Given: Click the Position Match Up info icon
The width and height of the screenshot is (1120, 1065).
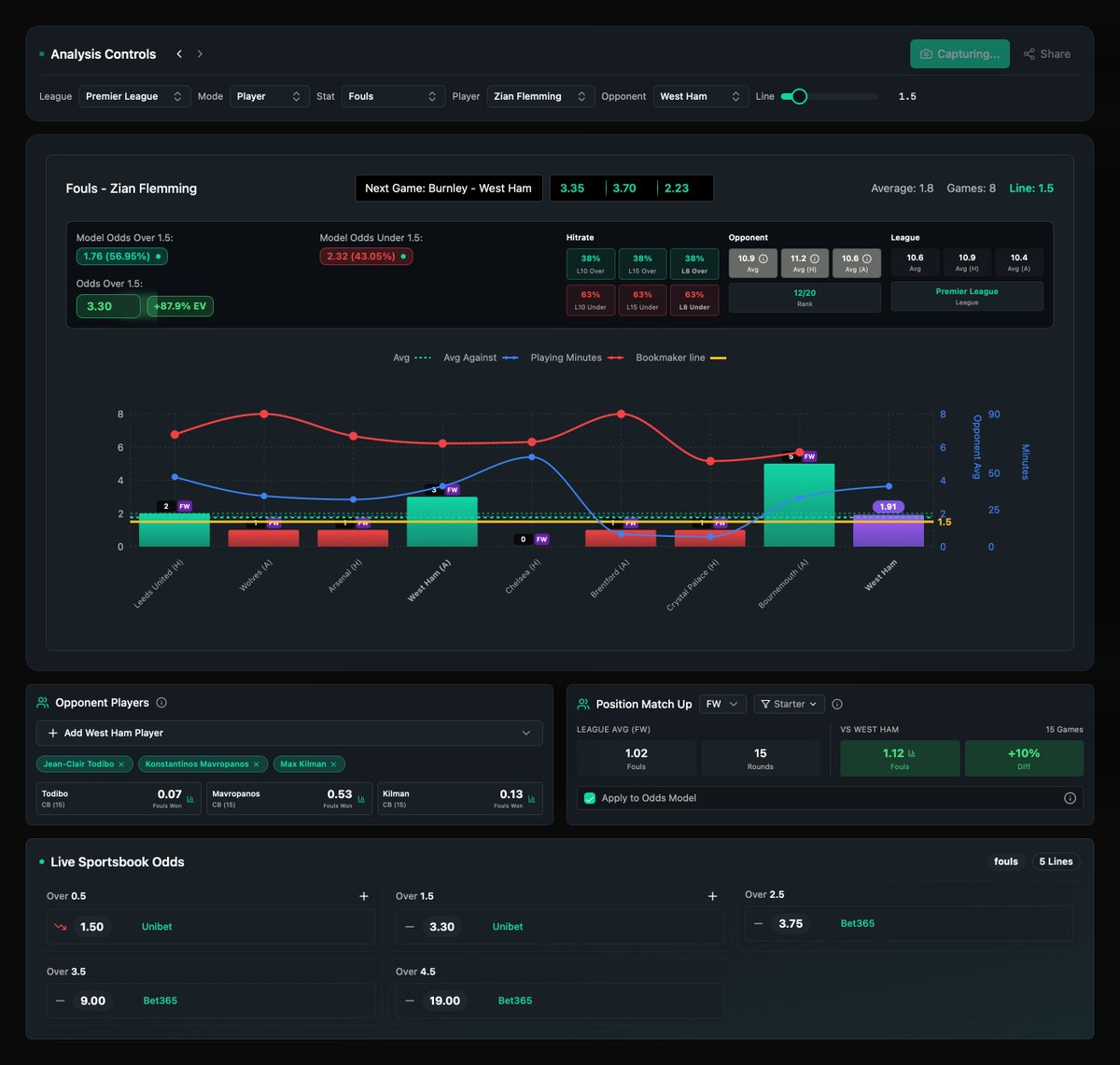Looking at the screenshot, I should pyautogui.click(x=837, y=704).
